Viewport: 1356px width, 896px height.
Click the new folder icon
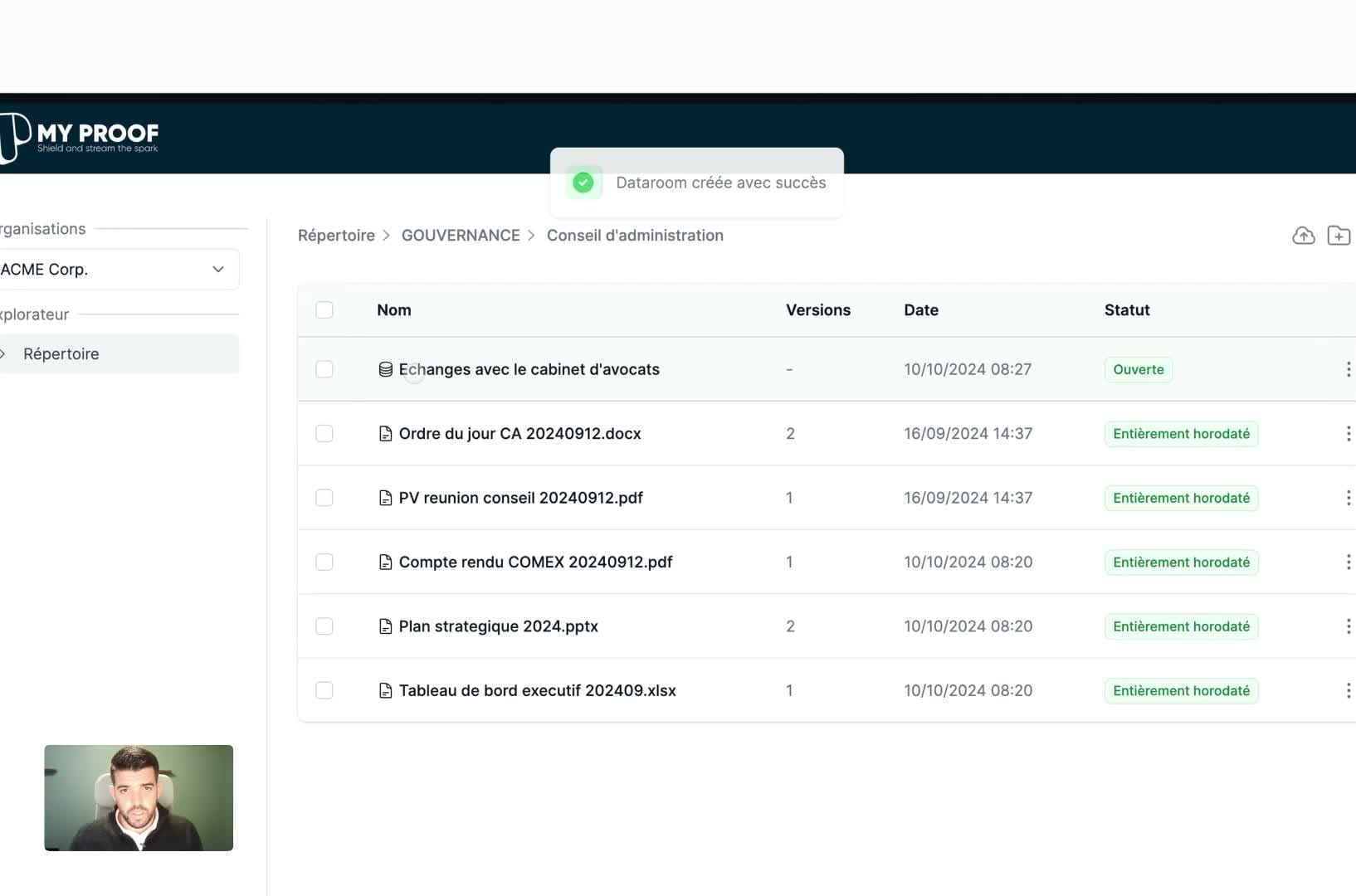tap(1338, 236)
